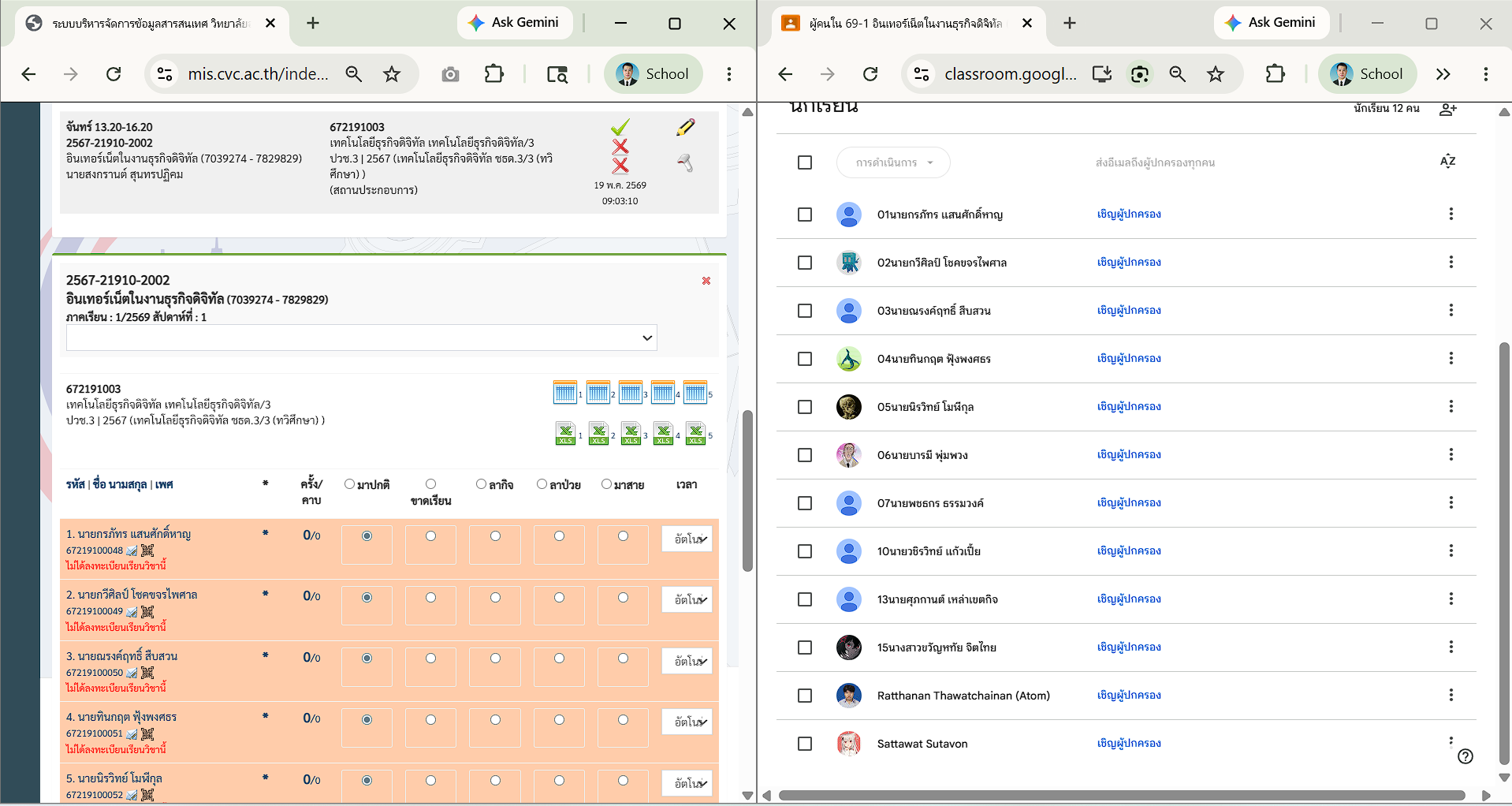Click เชิญผู้ปกครอง for 15นางสาวขวัญหทัย จิตไทย
1512x806 pixels.
(1129, 647)
